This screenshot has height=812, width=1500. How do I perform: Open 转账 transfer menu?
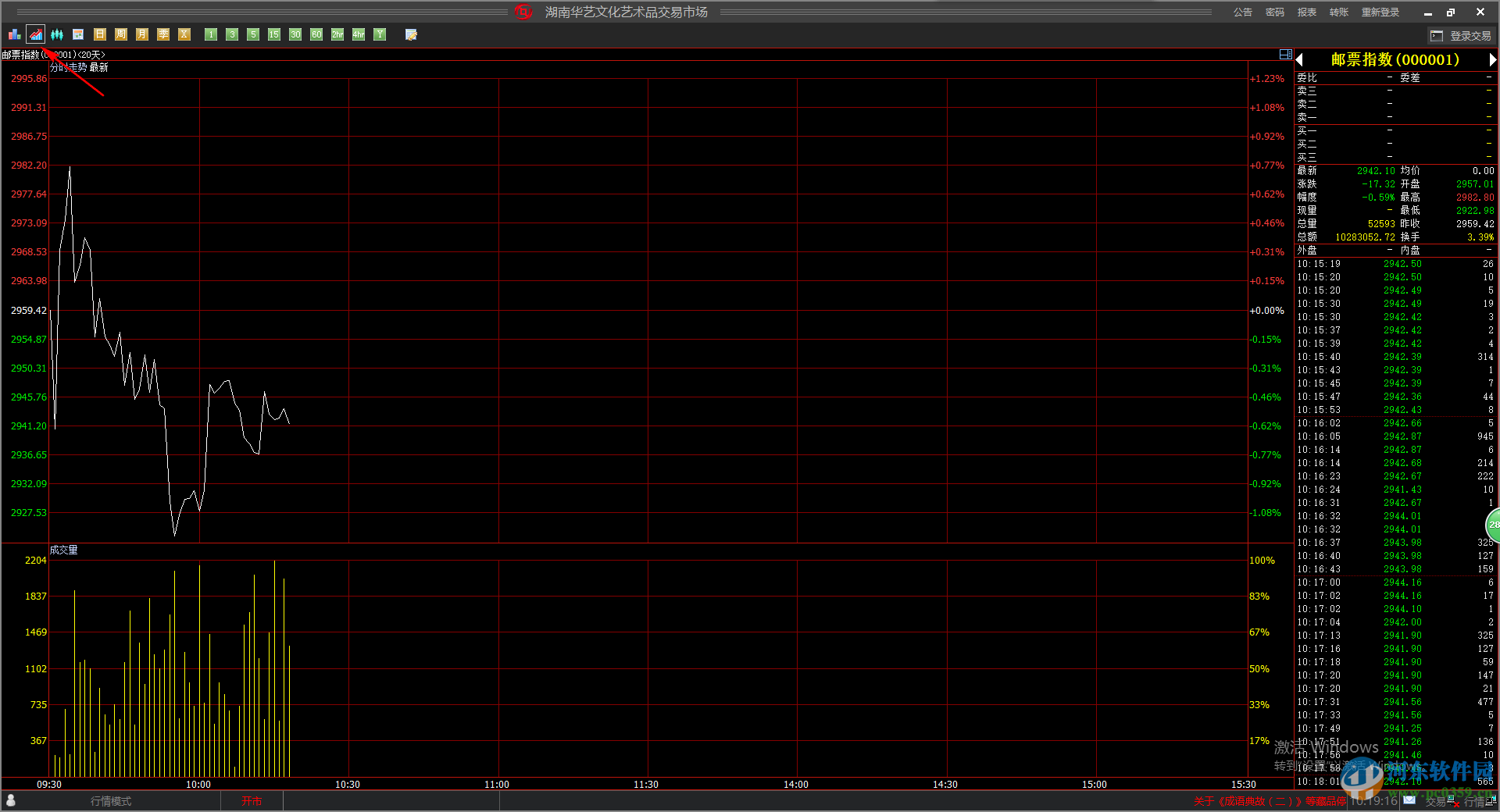(1339, 12)
